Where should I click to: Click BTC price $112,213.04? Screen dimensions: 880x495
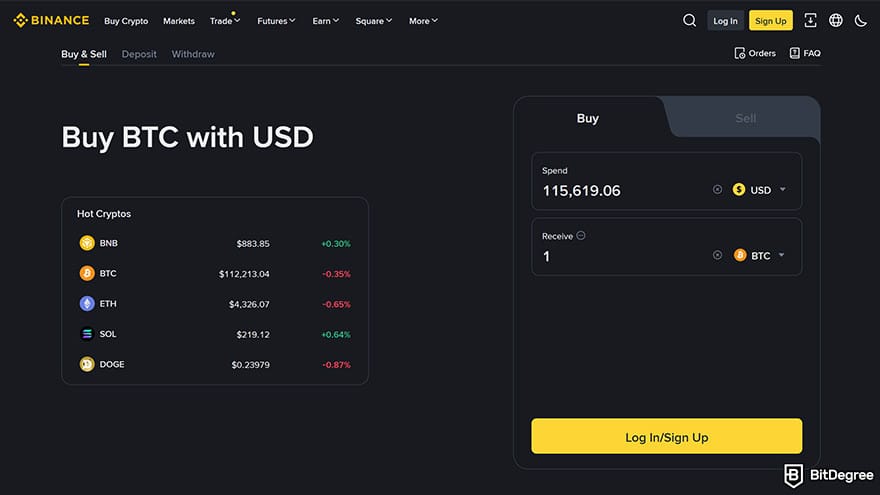click(244, 274)
